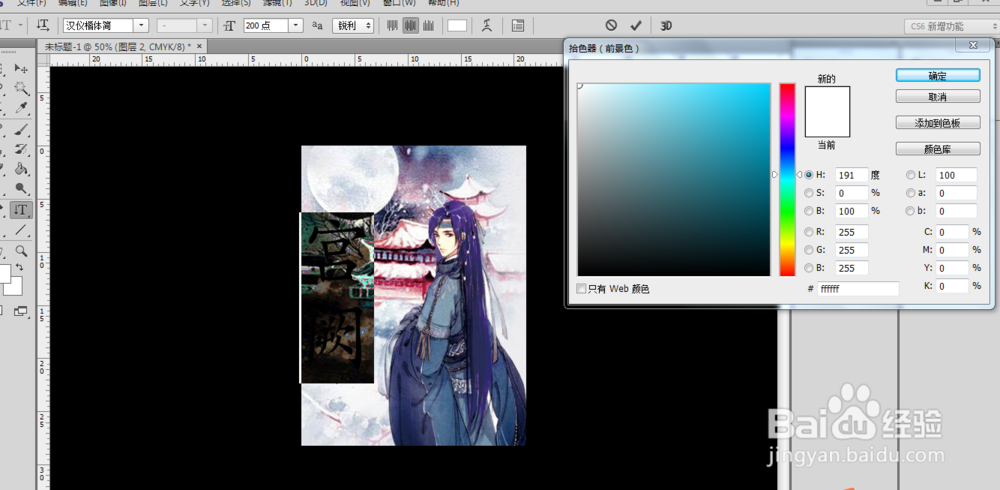
Task: Click the vertical hue slider bar
Action: [x=787, y=180]
